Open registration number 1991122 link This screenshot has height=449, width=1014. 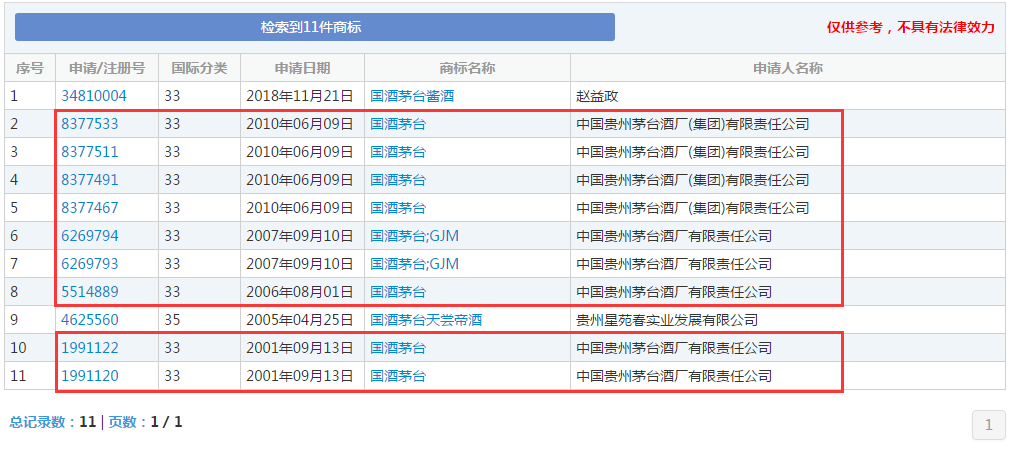tap(90, 348)
